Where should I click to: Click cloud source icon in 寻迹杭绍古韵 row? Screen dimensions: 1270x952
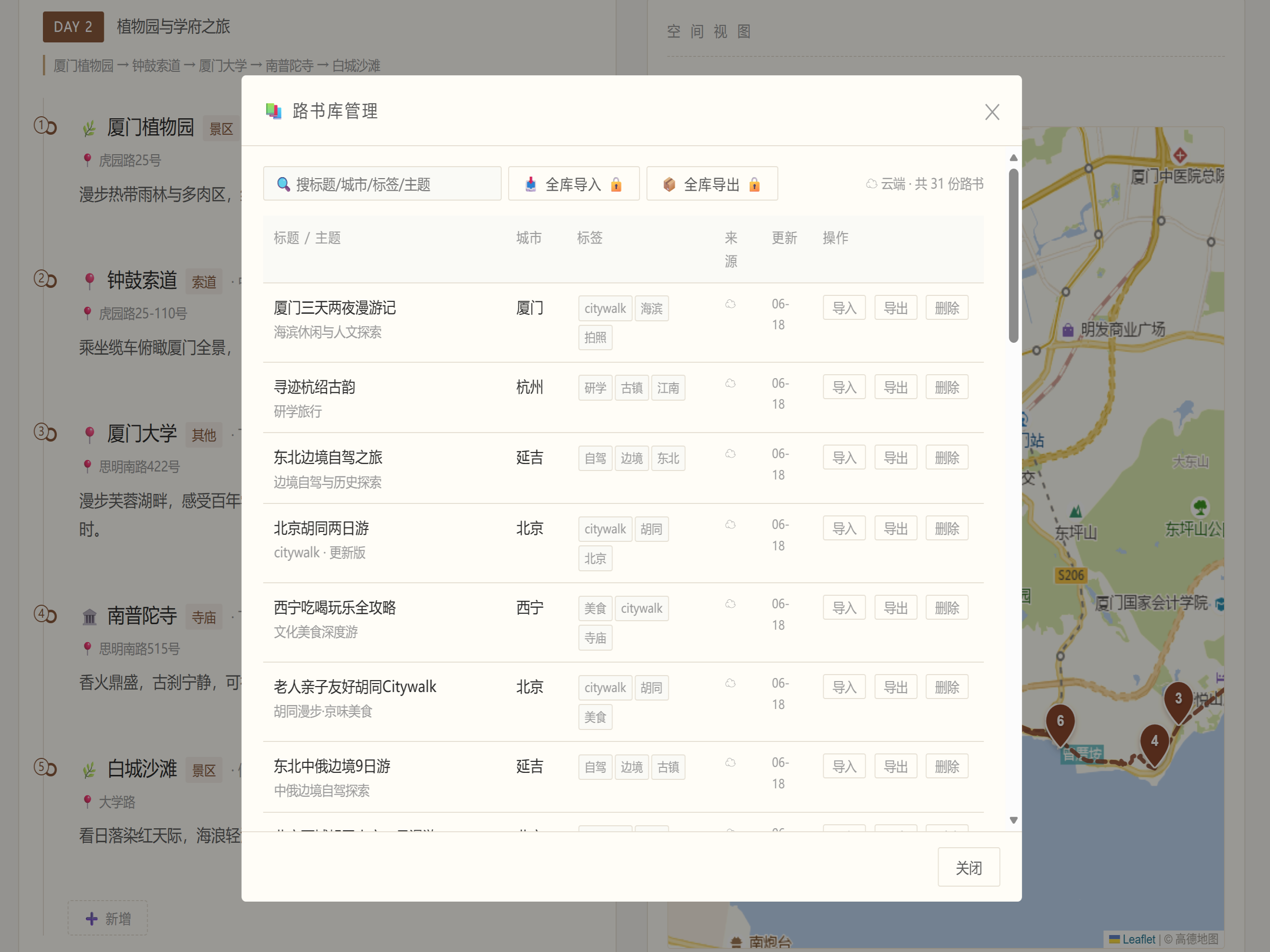[x=730, y=383]
